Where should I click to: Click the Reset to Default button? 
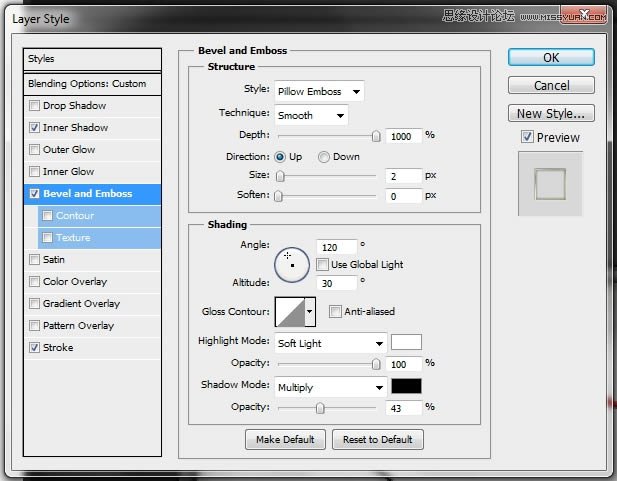(x=378, y=439)
